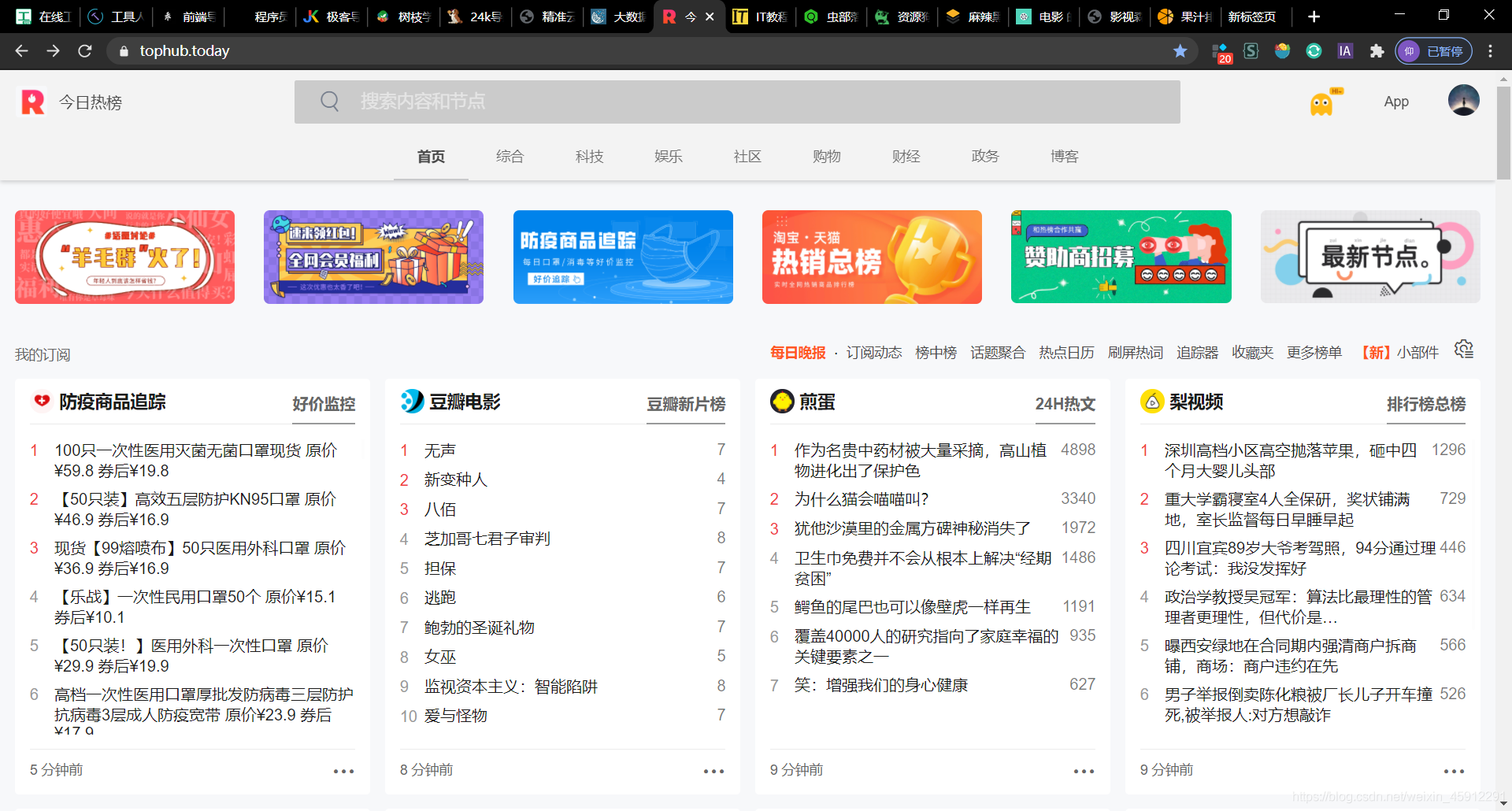The height and width of the screenshot is (811, 1512).
Task: Click the 梨视频 card icon
Action: pos(1152,402)
